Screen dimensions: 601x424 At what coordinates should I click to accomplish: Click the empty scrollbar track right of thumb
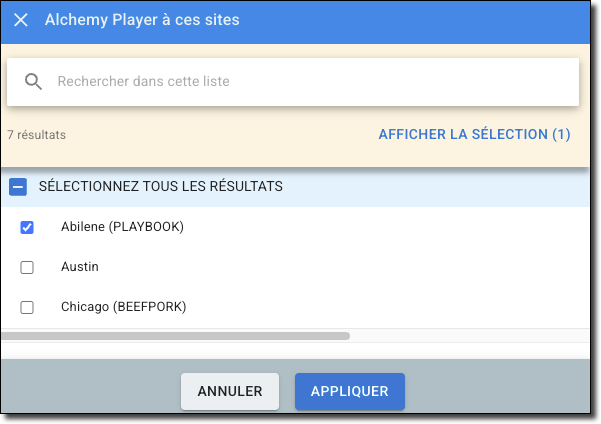tap(470, 336)
